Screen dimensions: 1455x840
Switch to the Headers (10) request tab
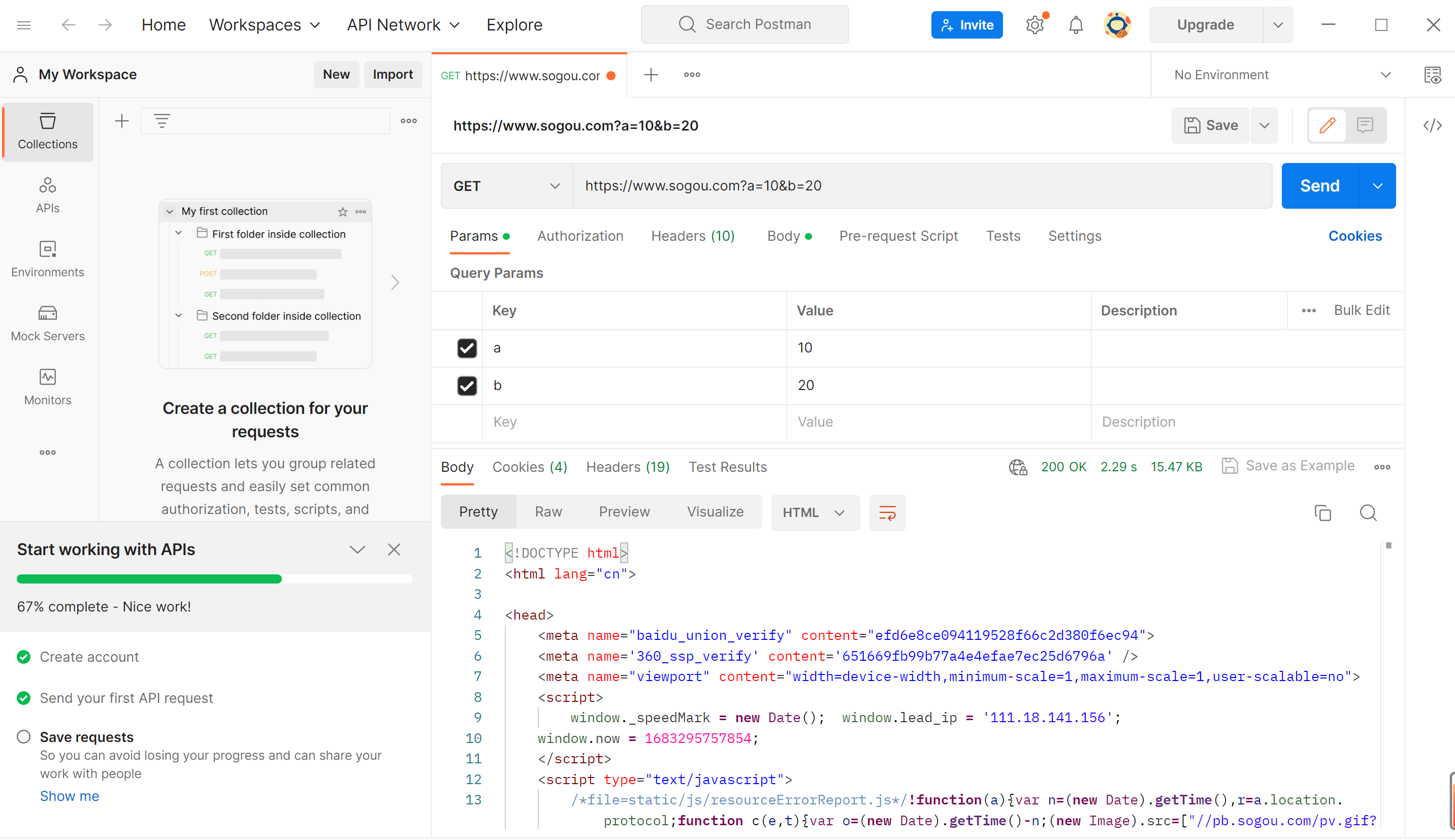(x=692, y=236)
